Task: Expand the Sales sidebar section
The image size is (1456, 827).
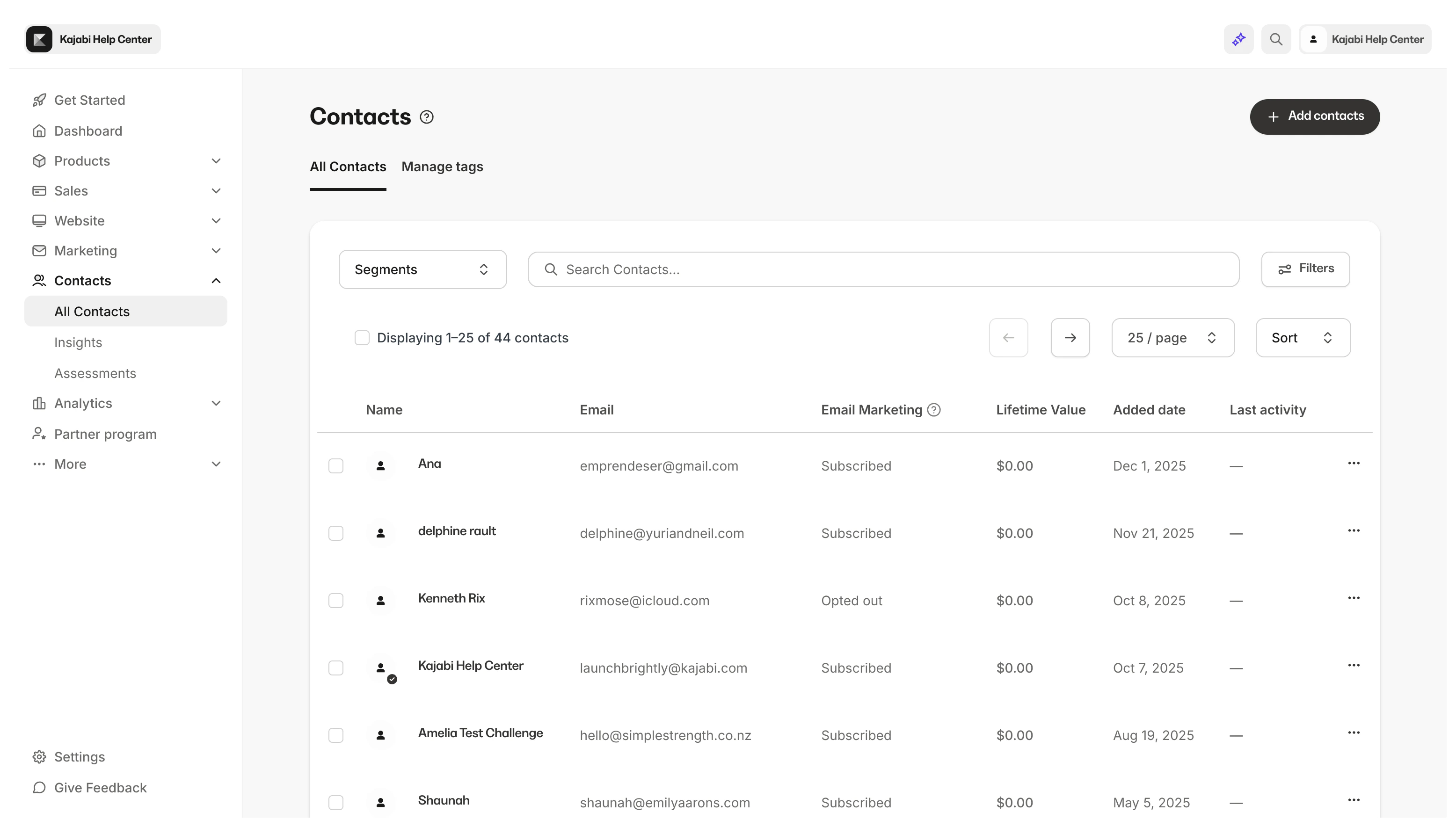Action: tap(71, 190)
